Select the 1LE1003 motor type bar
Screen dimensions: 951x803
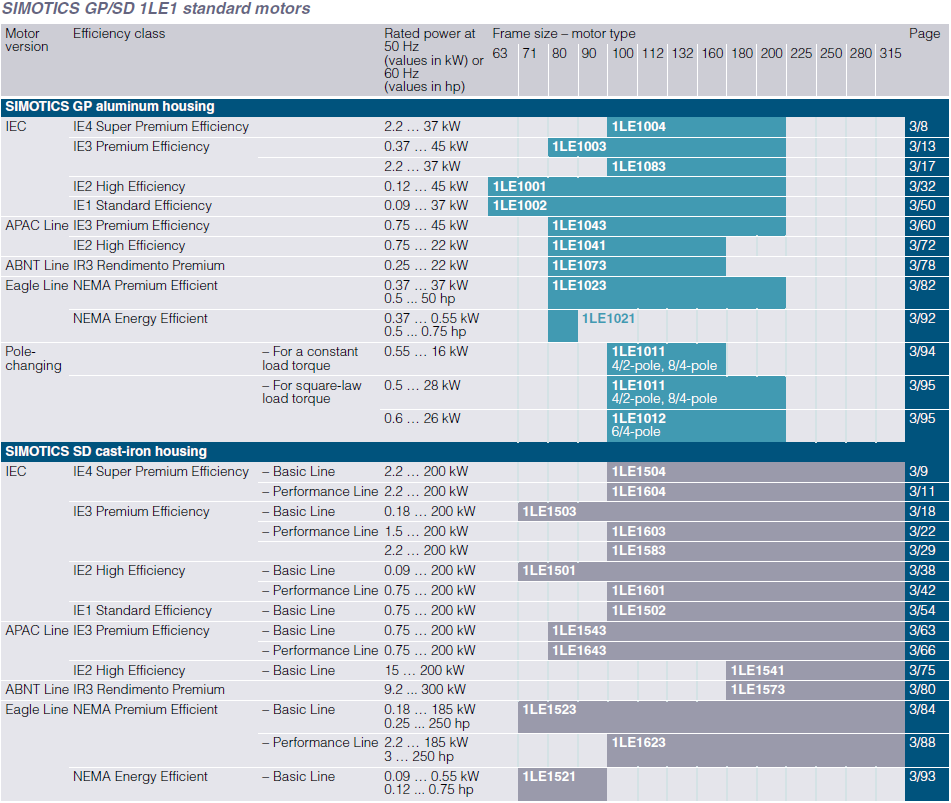click(x=667, y=147)
